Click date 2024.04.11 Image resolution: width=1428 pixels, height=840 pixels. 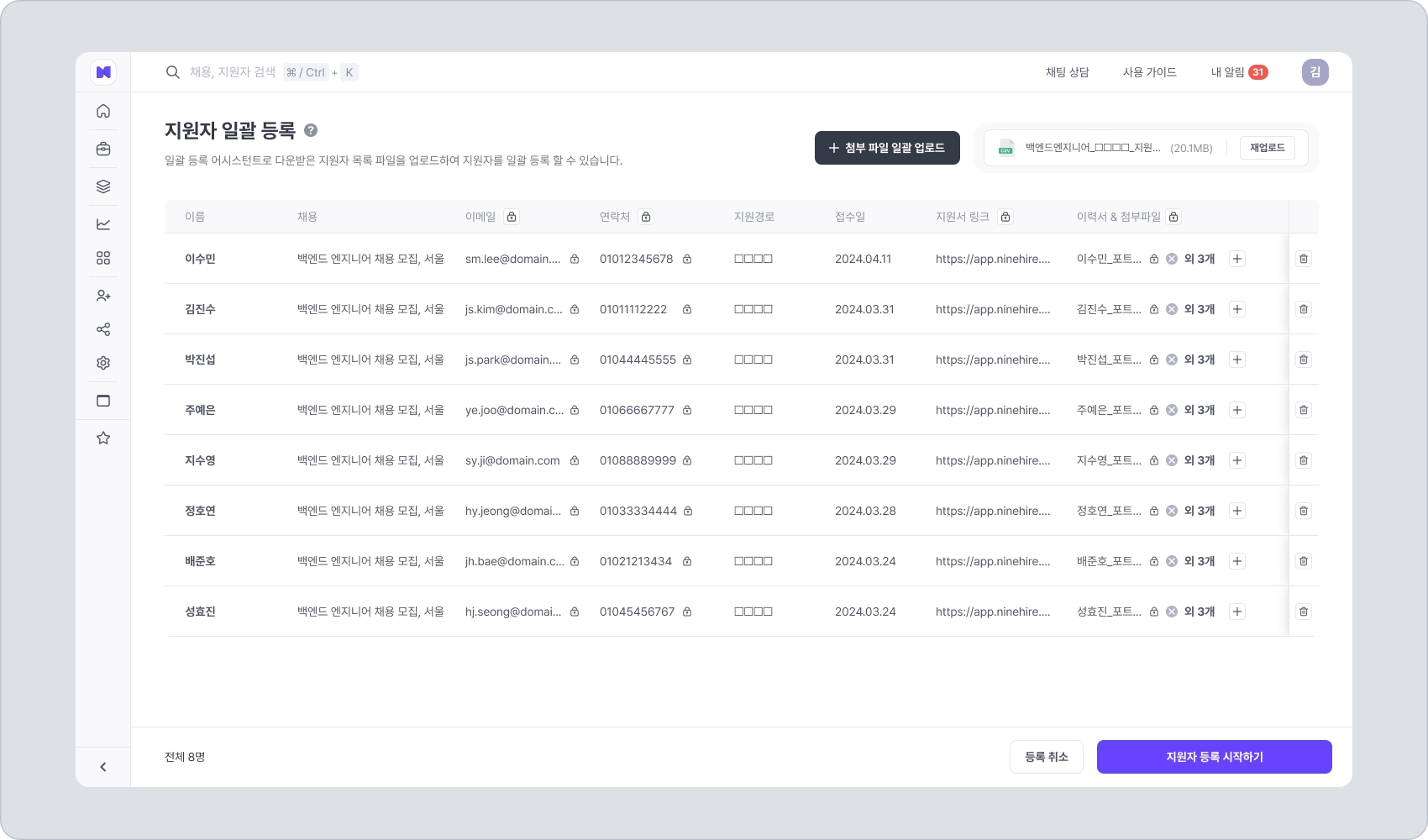(x=863, y=259)
